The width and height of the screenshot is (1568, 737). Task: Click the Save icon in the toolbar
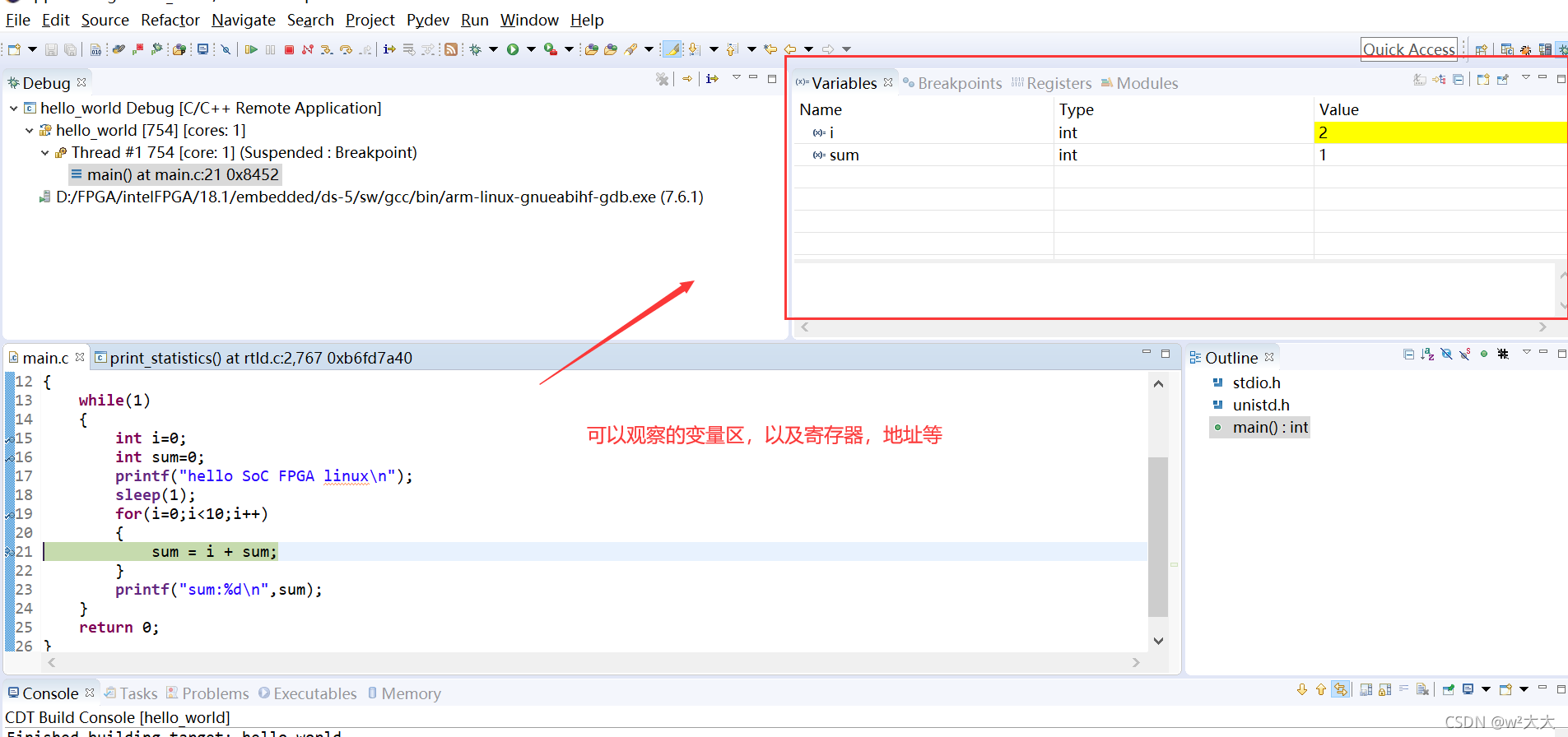[x=51, y=49]
